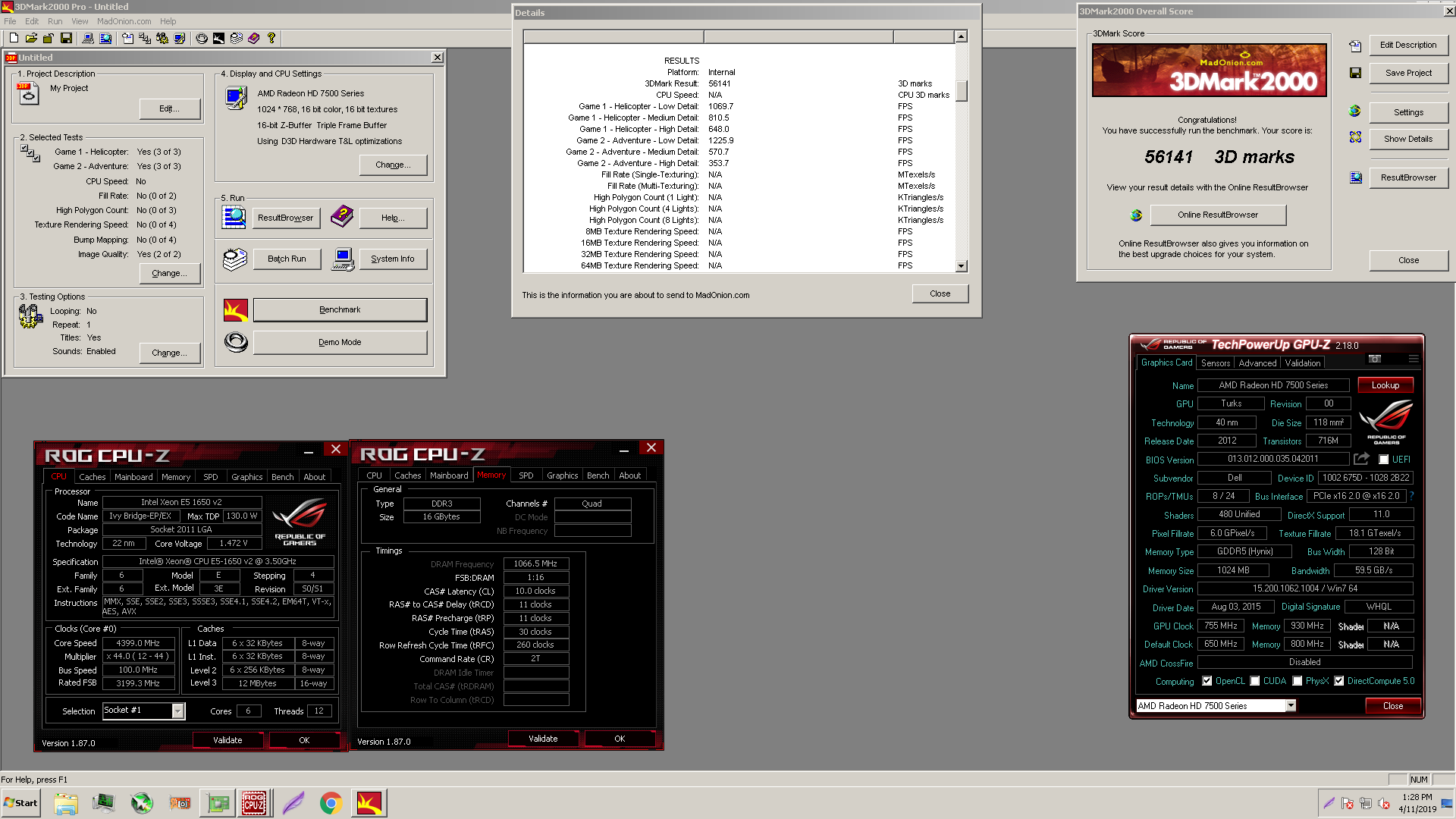Screen dimensions: 1456x819
Task: Click the yellow question mark toolbar icon
Action: pos(271,38)
